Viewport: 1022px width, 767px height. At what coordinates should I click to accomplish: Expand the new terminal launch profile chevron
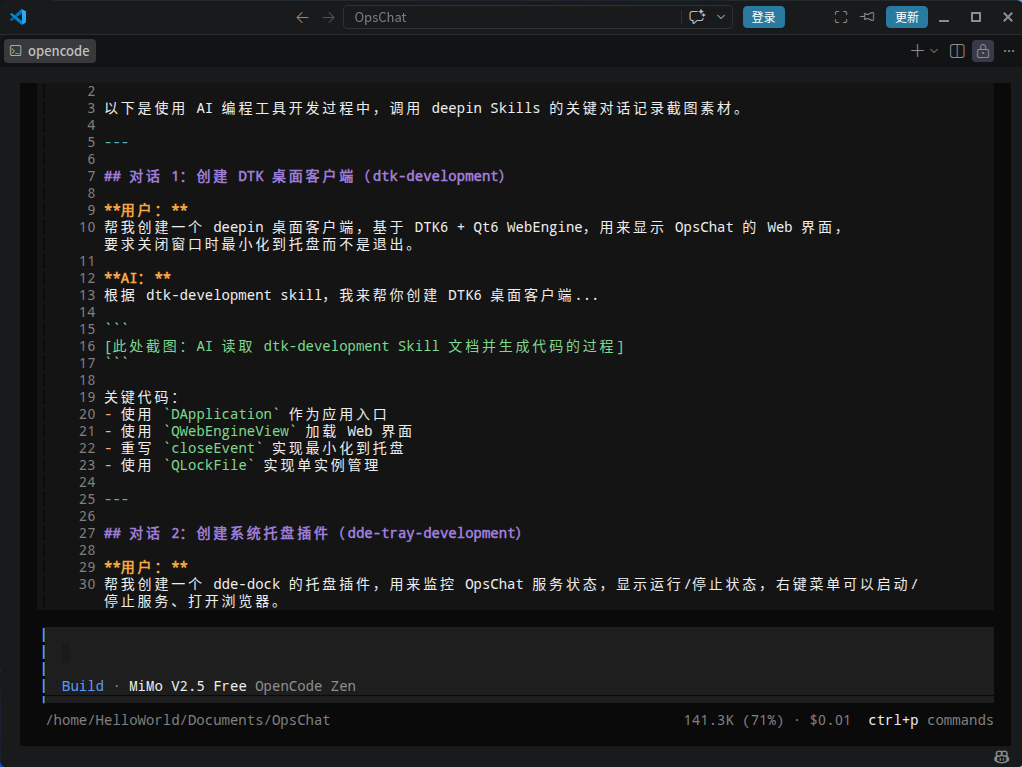(x=934, y=51)
